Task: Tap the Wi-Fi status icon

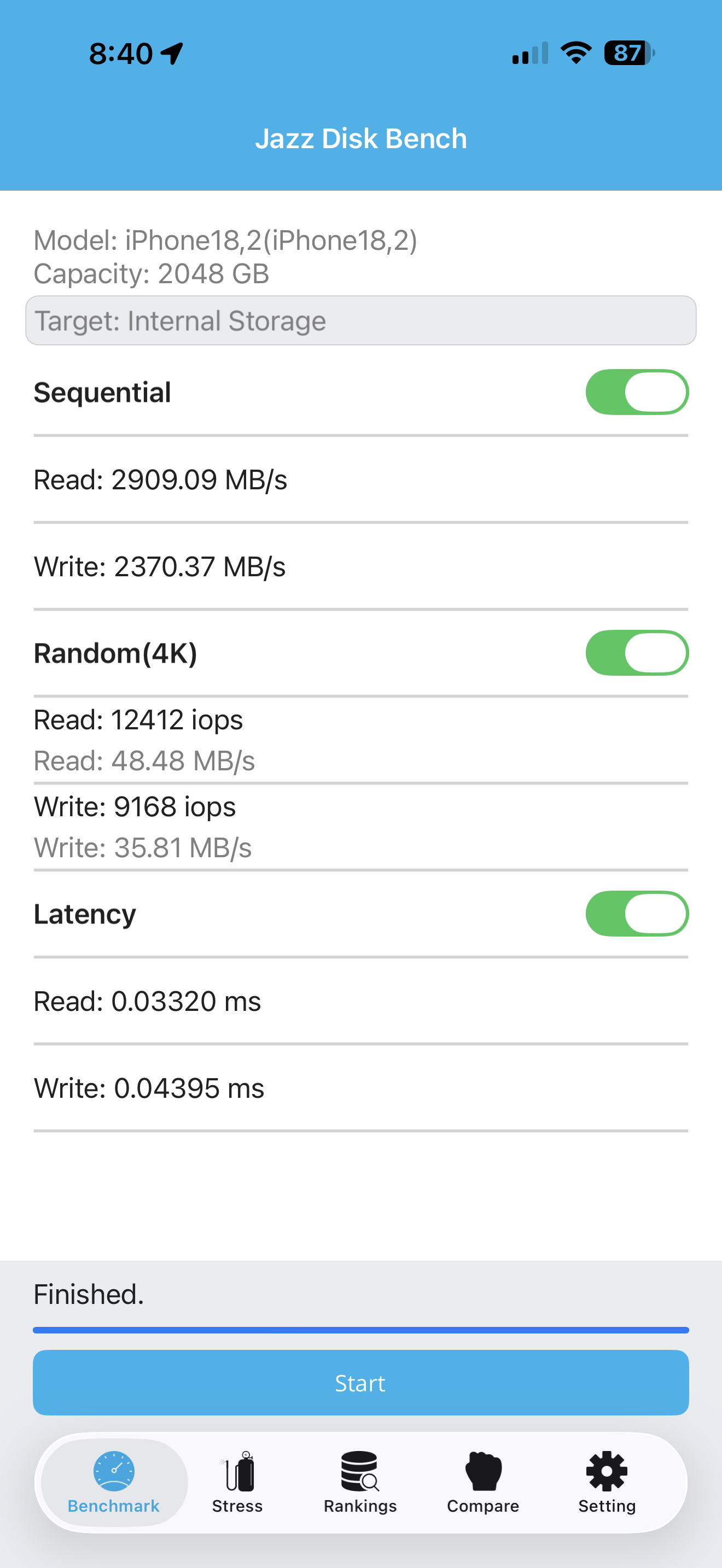Action: coord(576,53)
